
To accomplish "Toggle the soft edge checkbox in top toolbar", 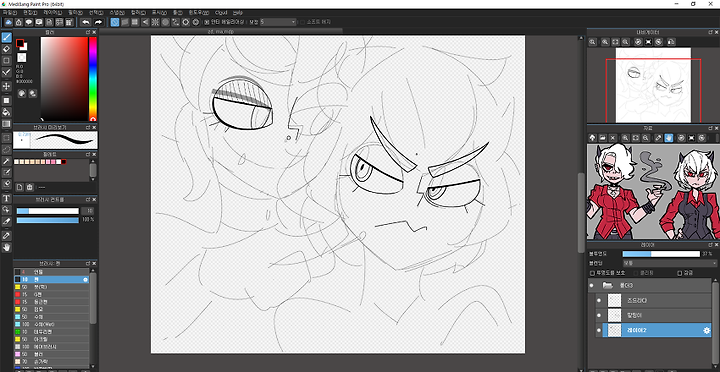I will click(302, 22).
